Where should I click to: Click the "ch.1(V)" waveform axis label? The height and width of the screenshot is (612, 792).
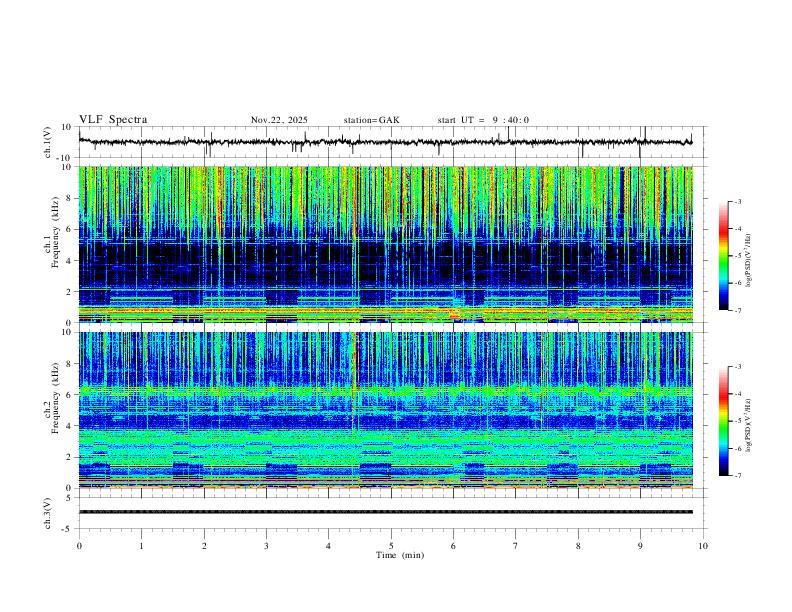(x=48, y=142)
